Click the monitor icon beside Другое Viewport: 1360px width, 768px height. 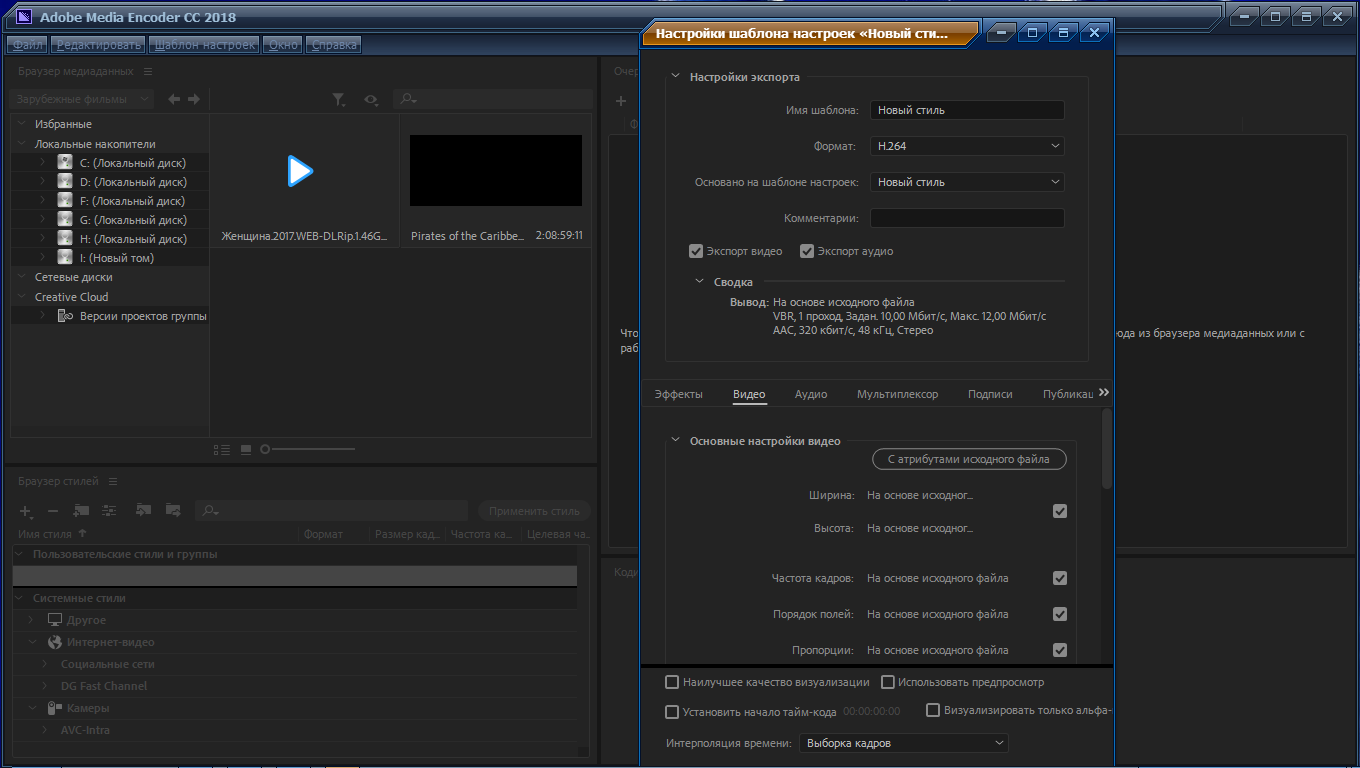pyautogui.click(x=55, y=620)
